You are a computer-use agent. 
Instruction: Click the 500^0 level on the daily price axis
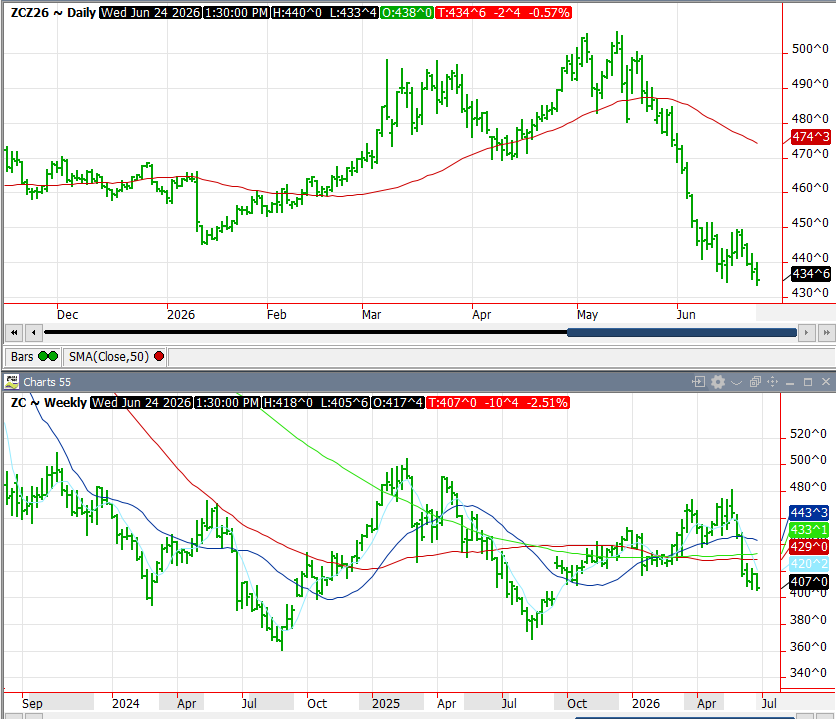(x=810, y=49)
